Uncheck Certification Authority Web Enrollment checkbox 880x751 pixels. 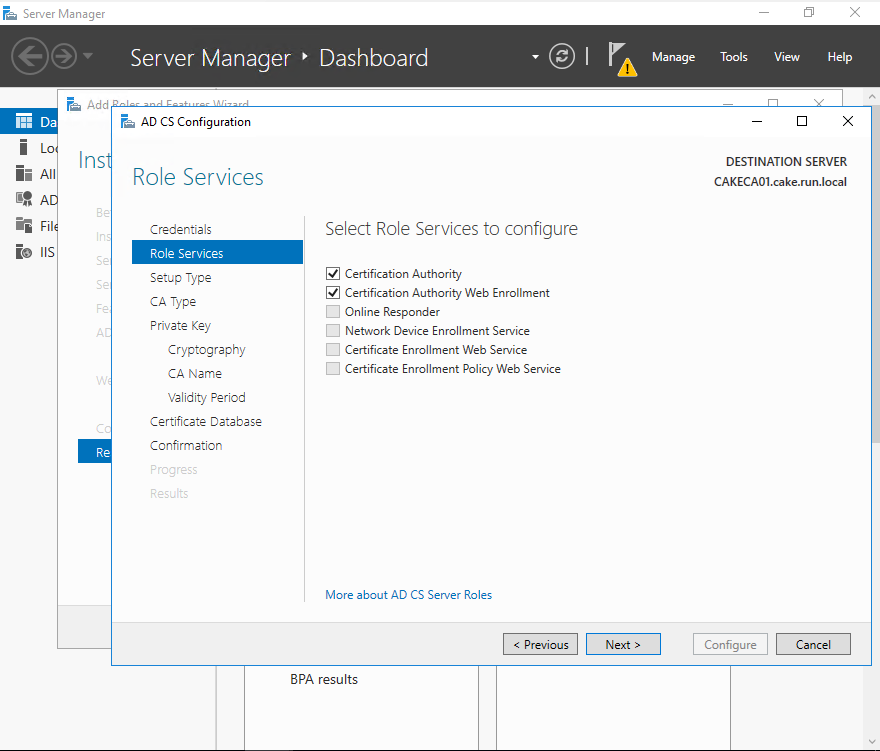click(333, 292)
